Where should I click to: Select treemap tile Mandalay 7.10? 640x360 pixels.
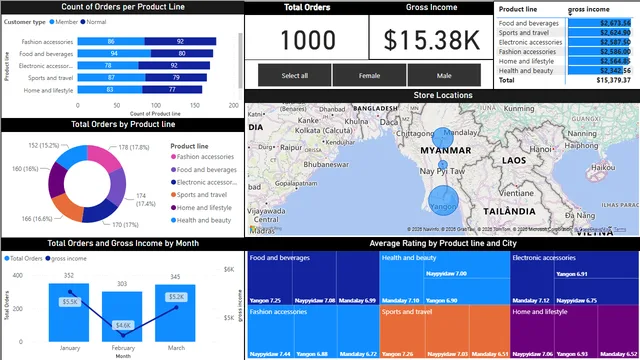[x=402, y=278]
